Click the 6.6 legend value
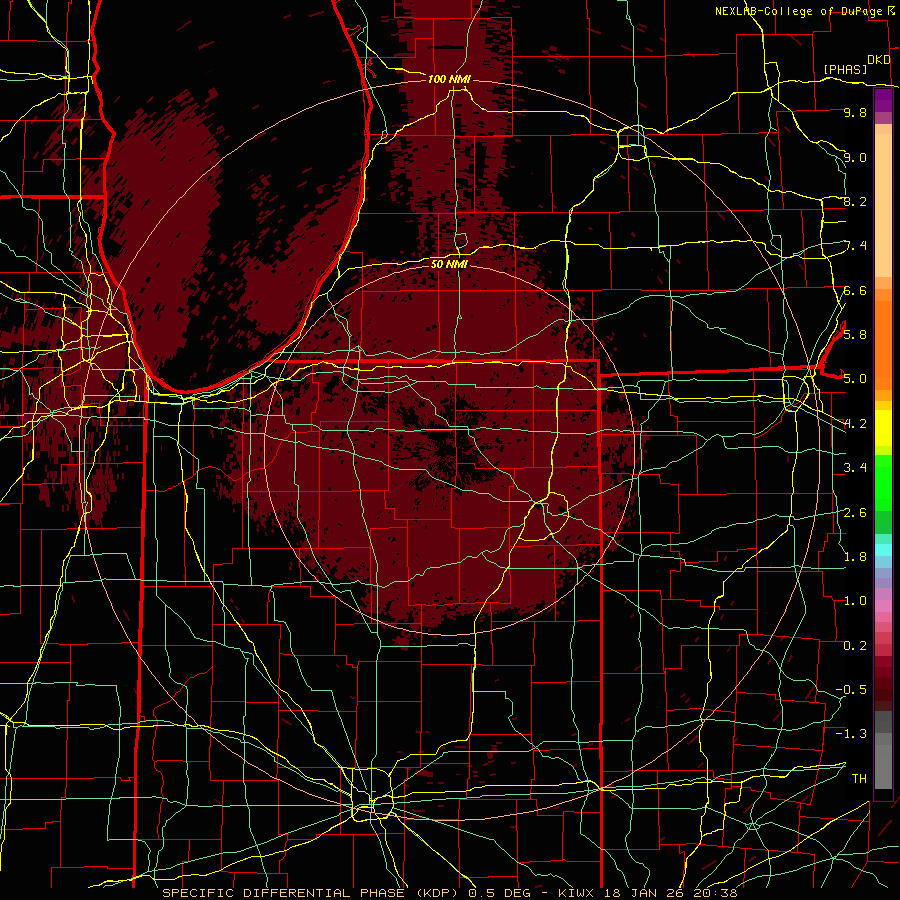This screenshot has height=900, width=900. click(855, 290)
